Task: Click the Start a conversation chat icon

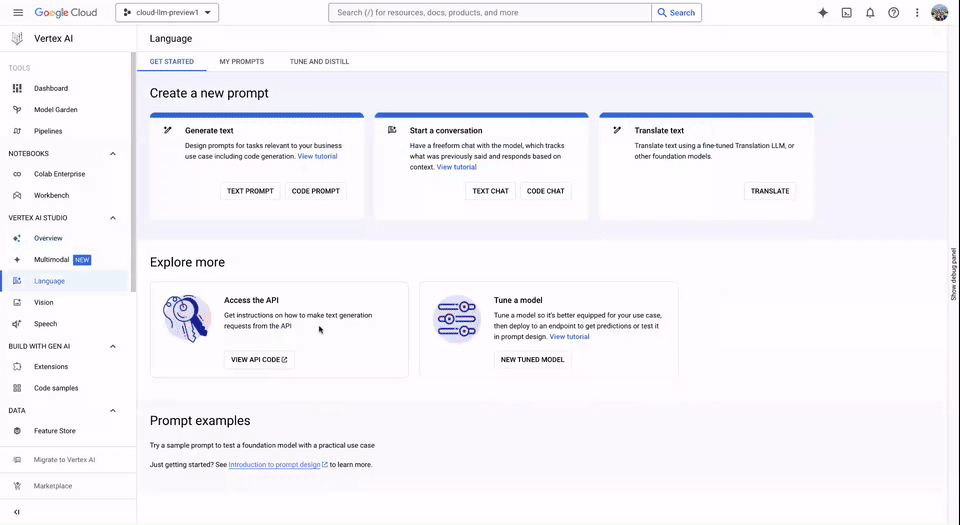Action: point(392,130)
